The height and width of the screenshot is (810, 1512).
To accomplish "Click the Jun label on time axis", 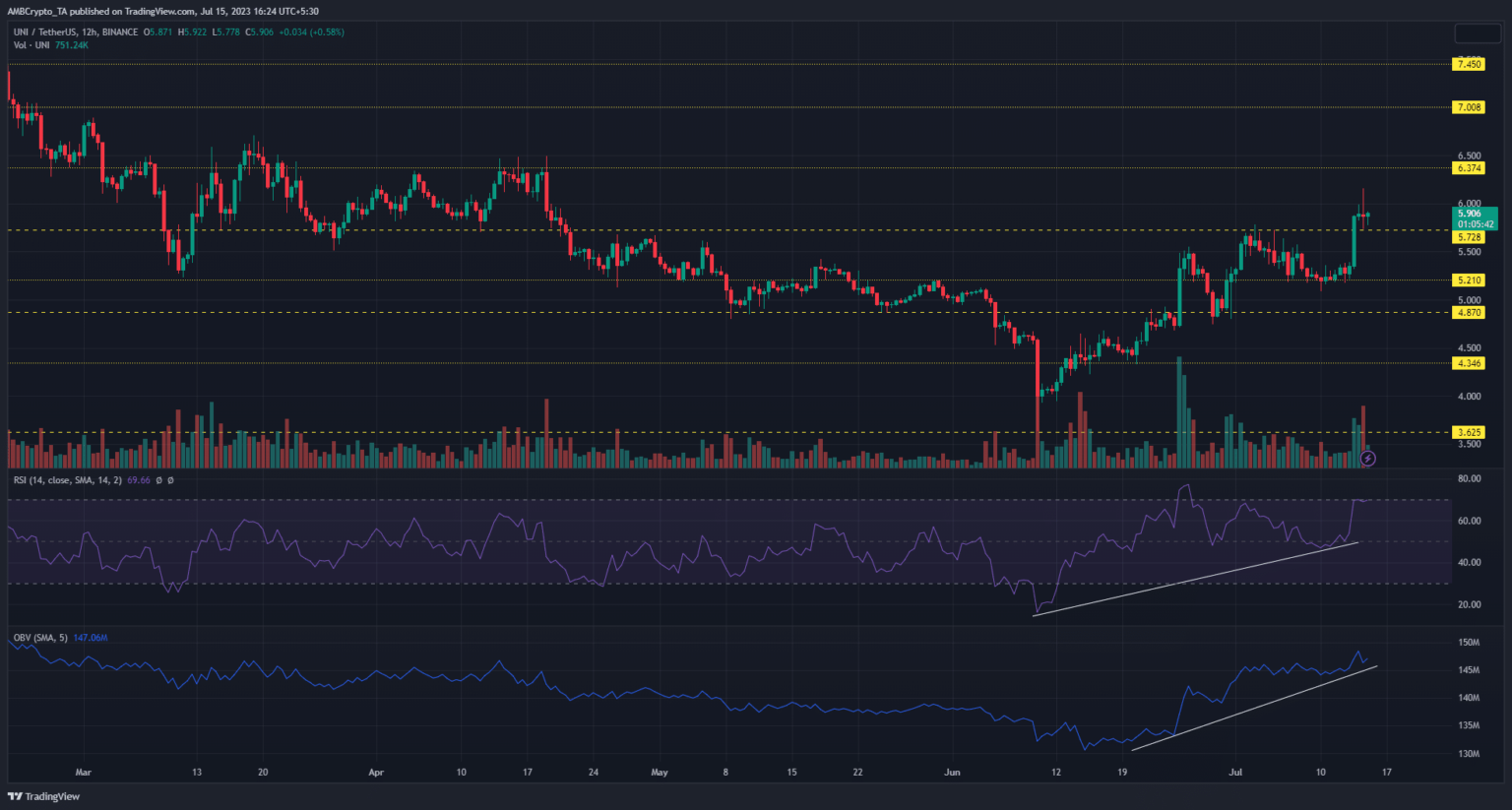I will coord(950,773).
